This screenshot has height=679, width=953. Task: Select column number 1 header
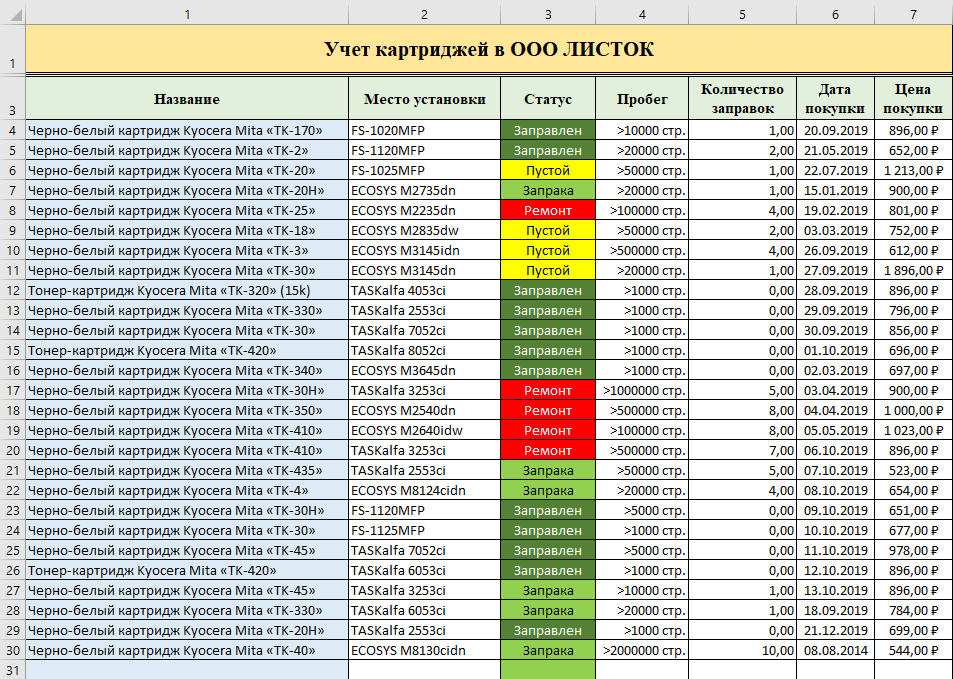point(186,14)
